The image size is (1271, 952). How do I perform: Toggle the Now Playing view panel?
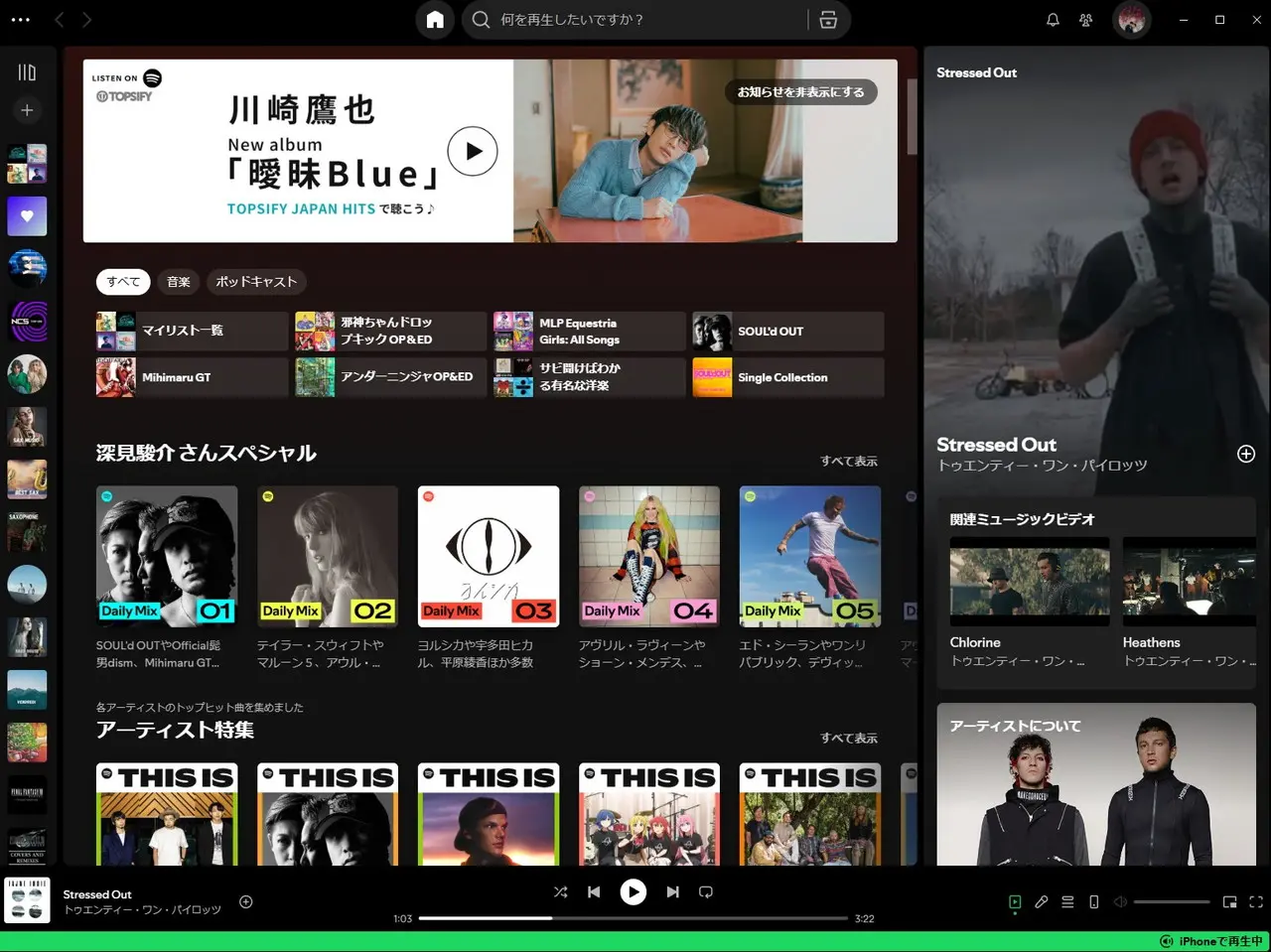[1015, 902]
